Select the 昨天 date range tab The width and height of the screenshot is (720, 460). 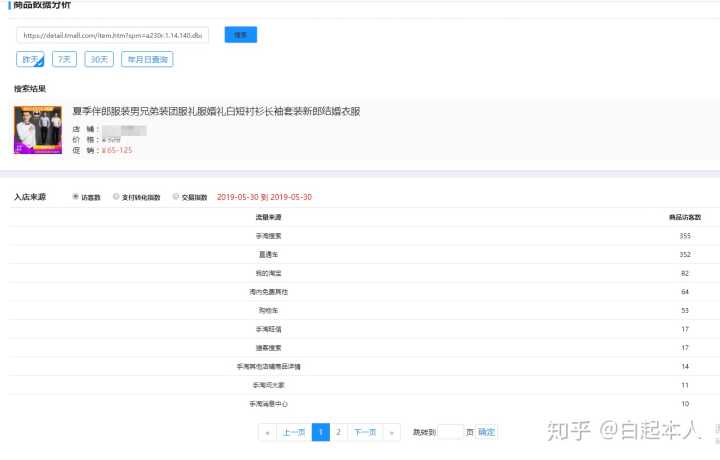(30, 60)
